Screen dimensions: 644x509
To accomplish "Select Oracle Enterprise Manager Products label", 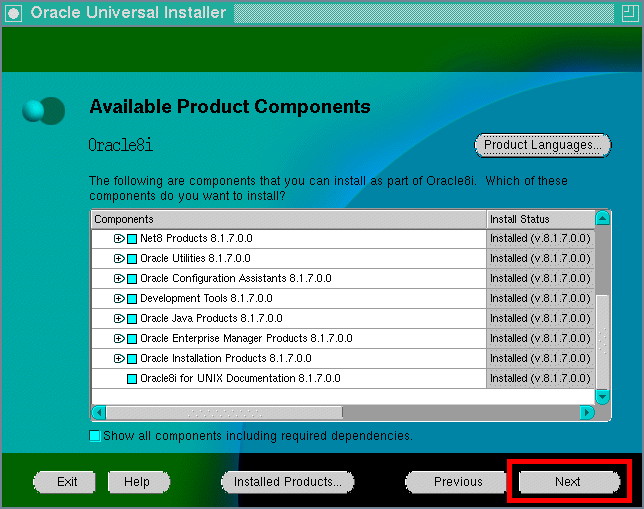I will 246,339.
